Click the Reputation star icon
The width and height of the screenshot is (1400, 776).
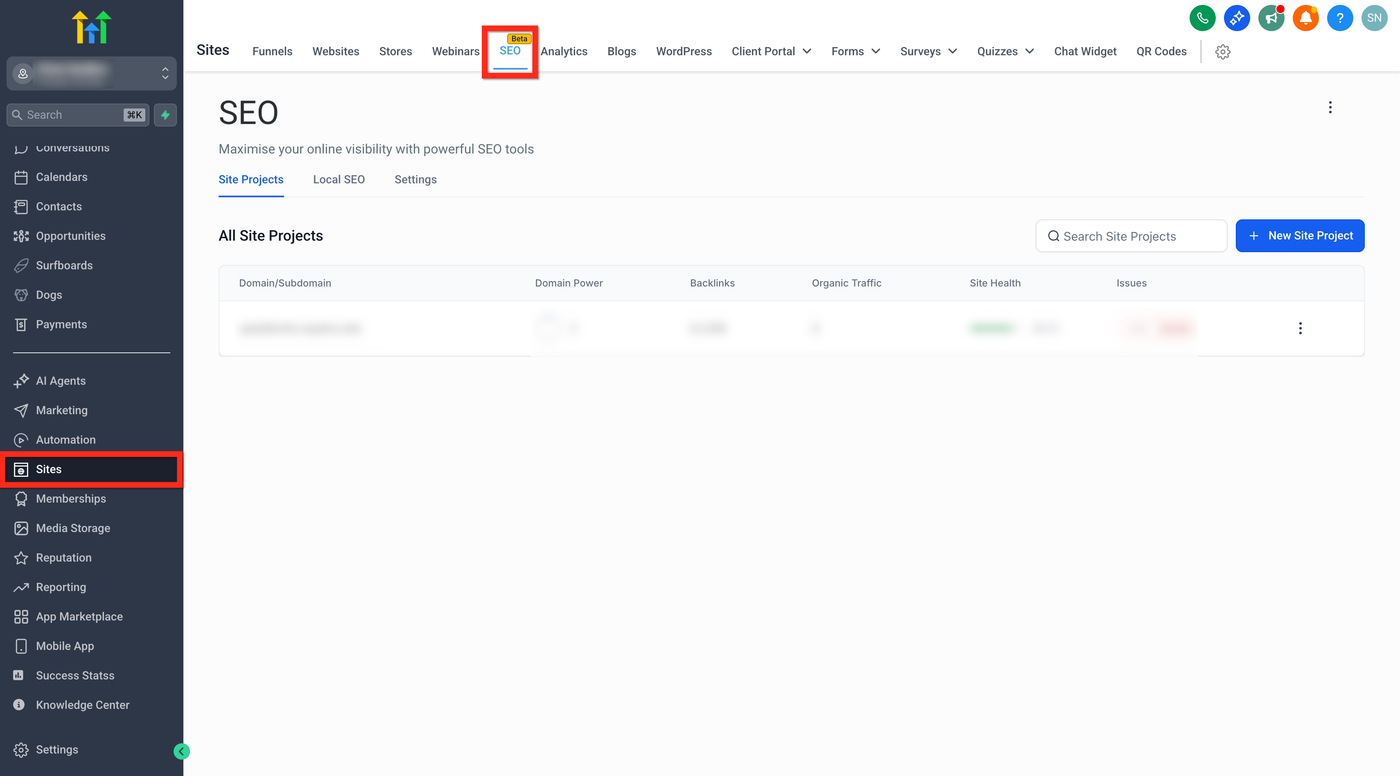coord(21,558)
